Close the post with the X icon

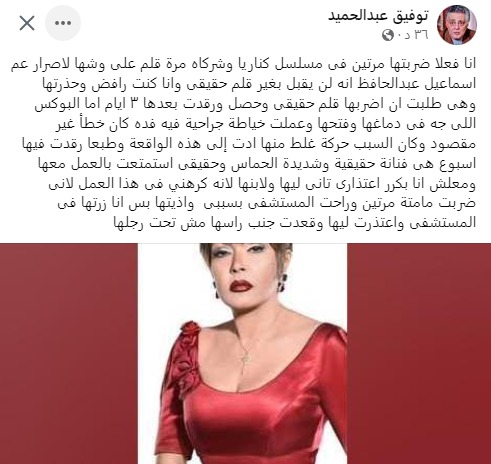(x=27, y=23)
